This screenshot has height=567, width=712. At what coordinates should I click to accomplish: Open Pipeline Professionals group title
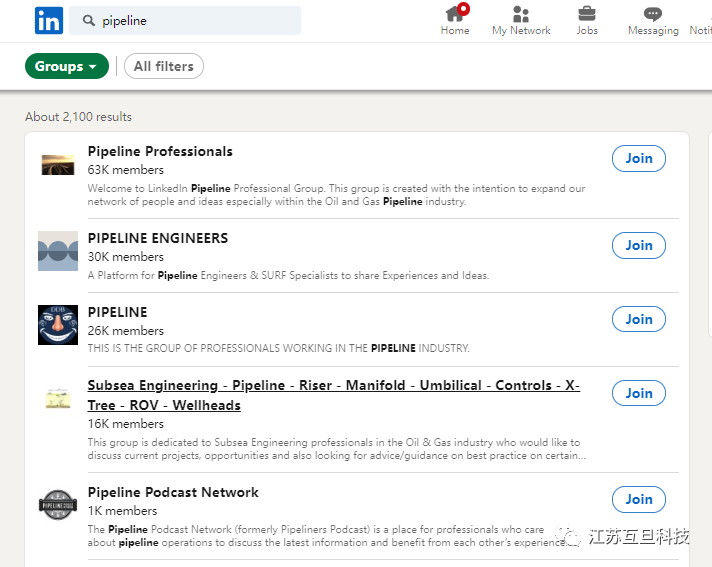(160, 151)
